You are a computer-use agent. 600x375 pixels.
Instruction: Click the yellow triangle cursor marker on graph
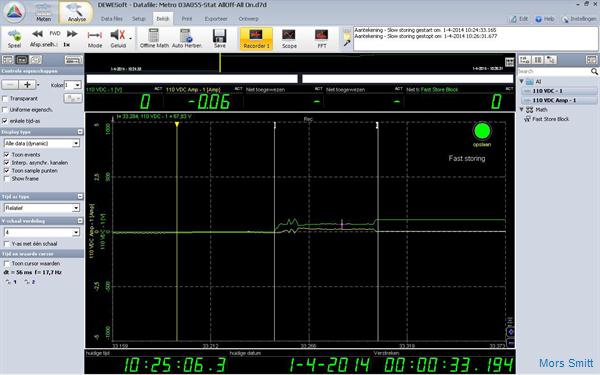[177, 124]
